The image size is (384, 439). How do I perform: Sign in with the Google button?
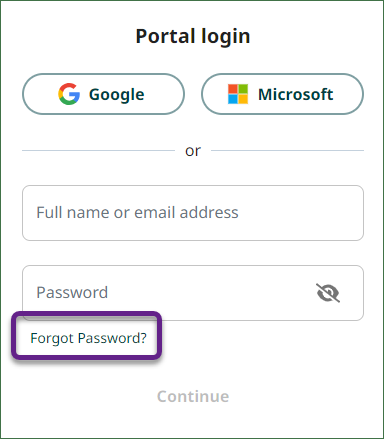pyautogui.click(x=103, y=94)
